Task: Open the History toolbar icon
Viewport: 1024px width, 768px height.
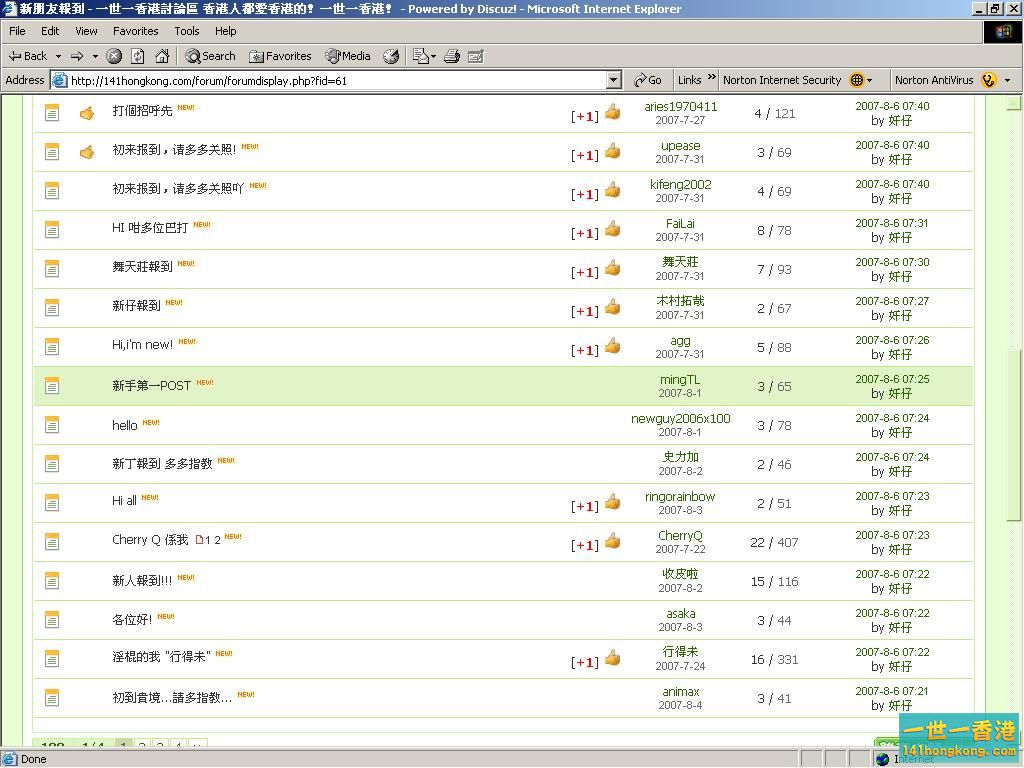Action: coord(391,56)
